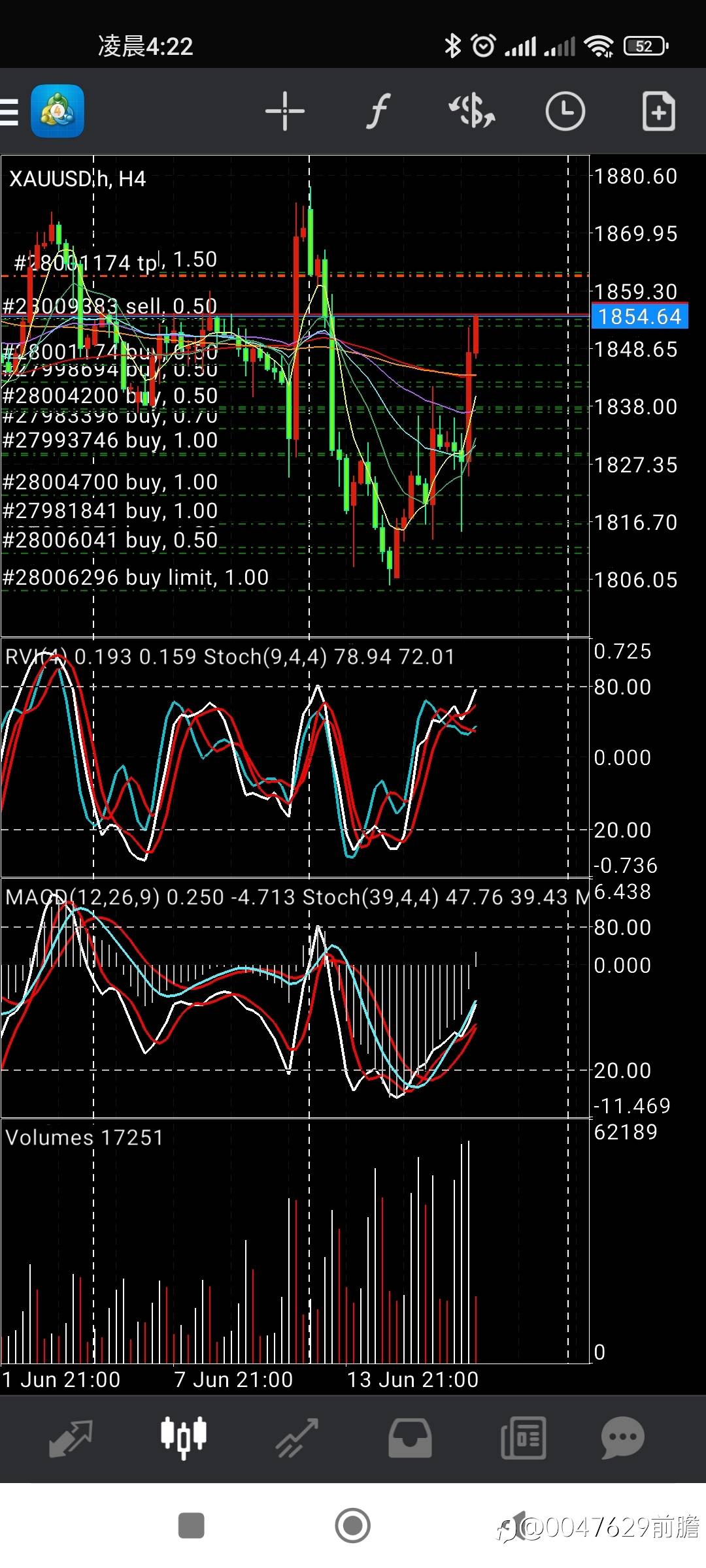Viewport: 706px width, 1568px height.
Task: Tap the 1 Jun 21:00 time axis label
Action: 61,1380
